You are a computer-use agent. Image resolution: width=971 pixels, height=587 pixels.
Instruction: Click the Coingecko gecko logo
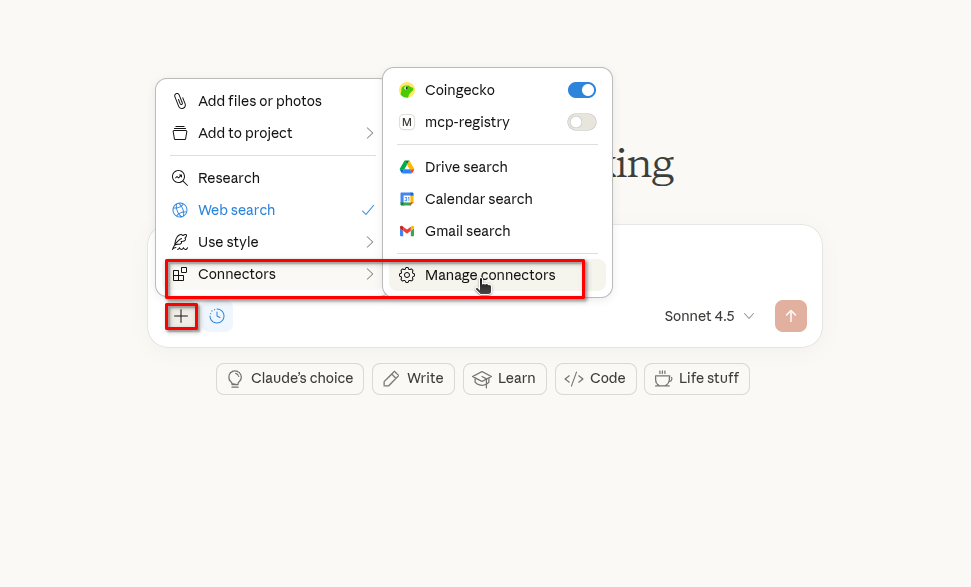click(407, 90)
